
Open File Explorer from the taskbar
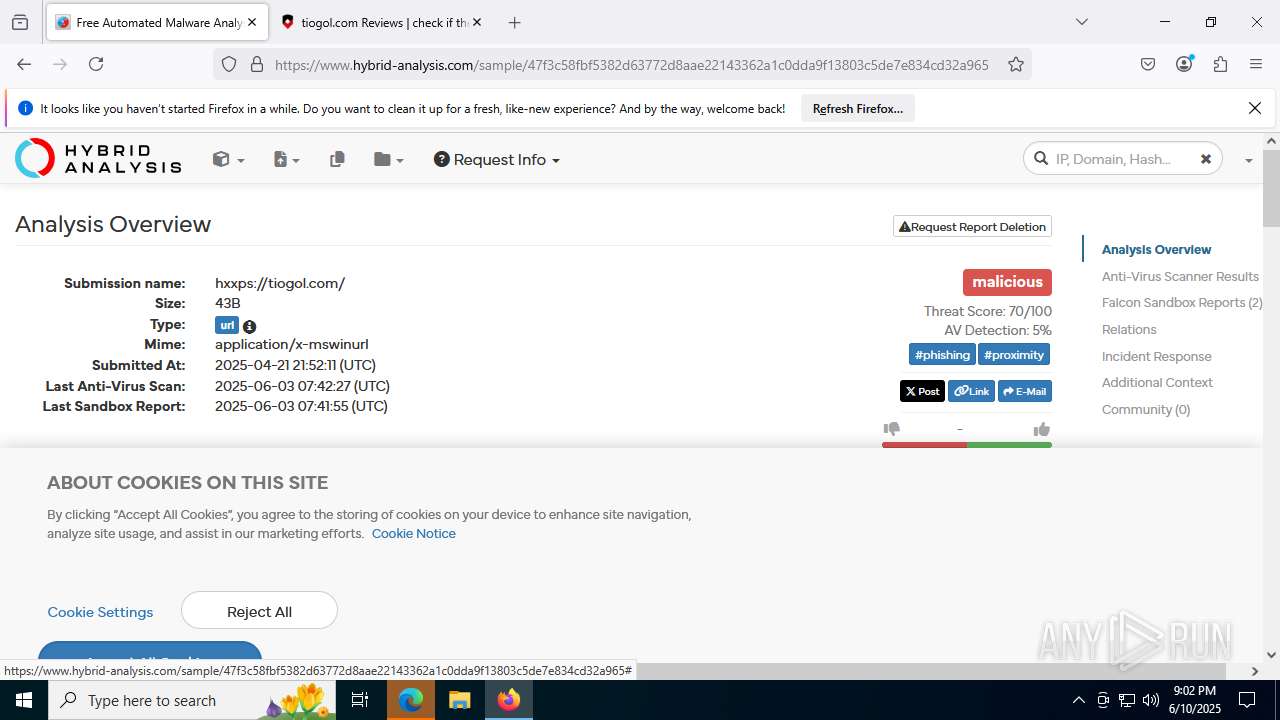[x=459, y=700]
